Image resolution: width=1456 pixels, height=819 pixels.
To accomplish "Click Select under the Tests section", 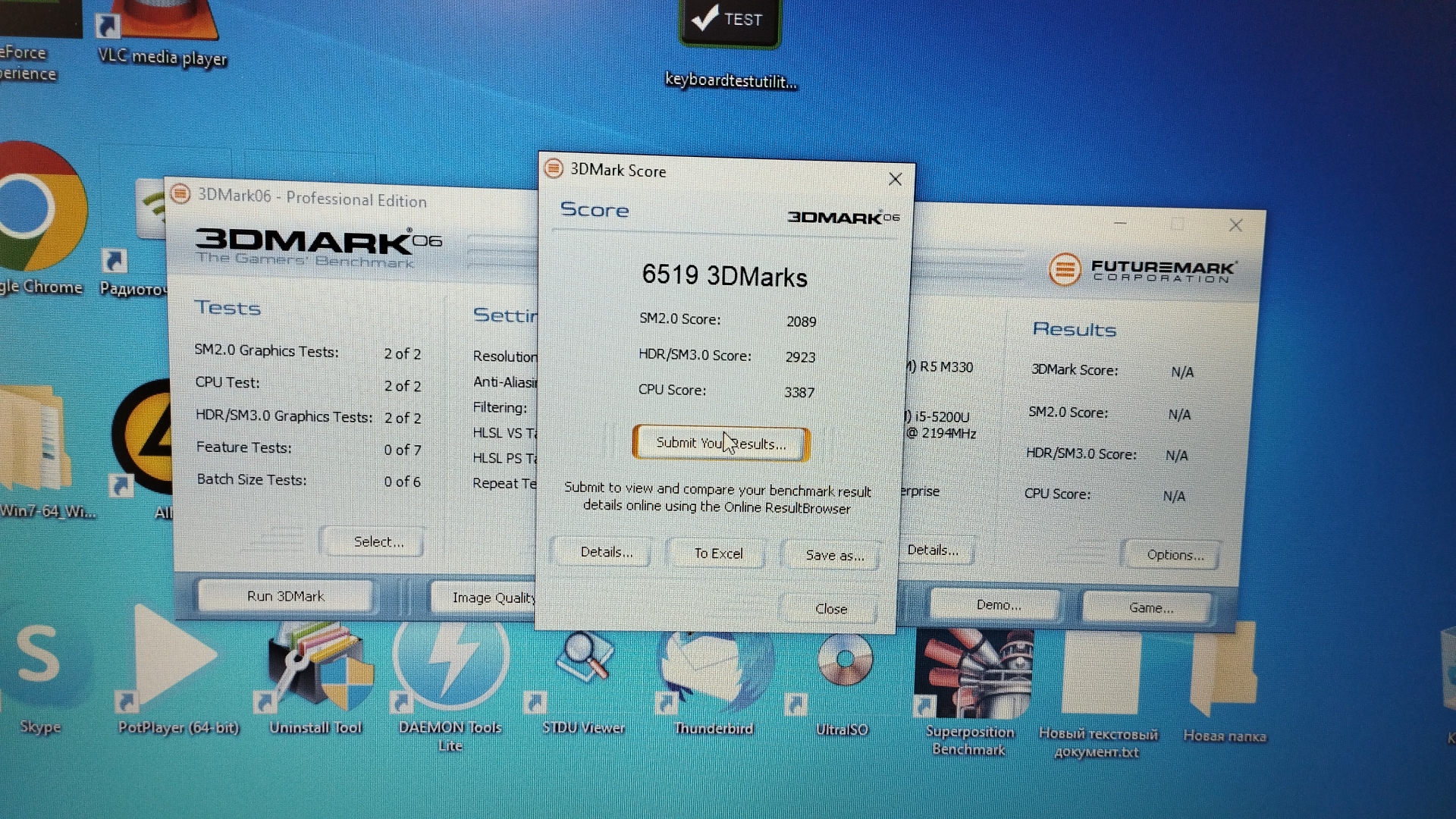I will 378,541.
